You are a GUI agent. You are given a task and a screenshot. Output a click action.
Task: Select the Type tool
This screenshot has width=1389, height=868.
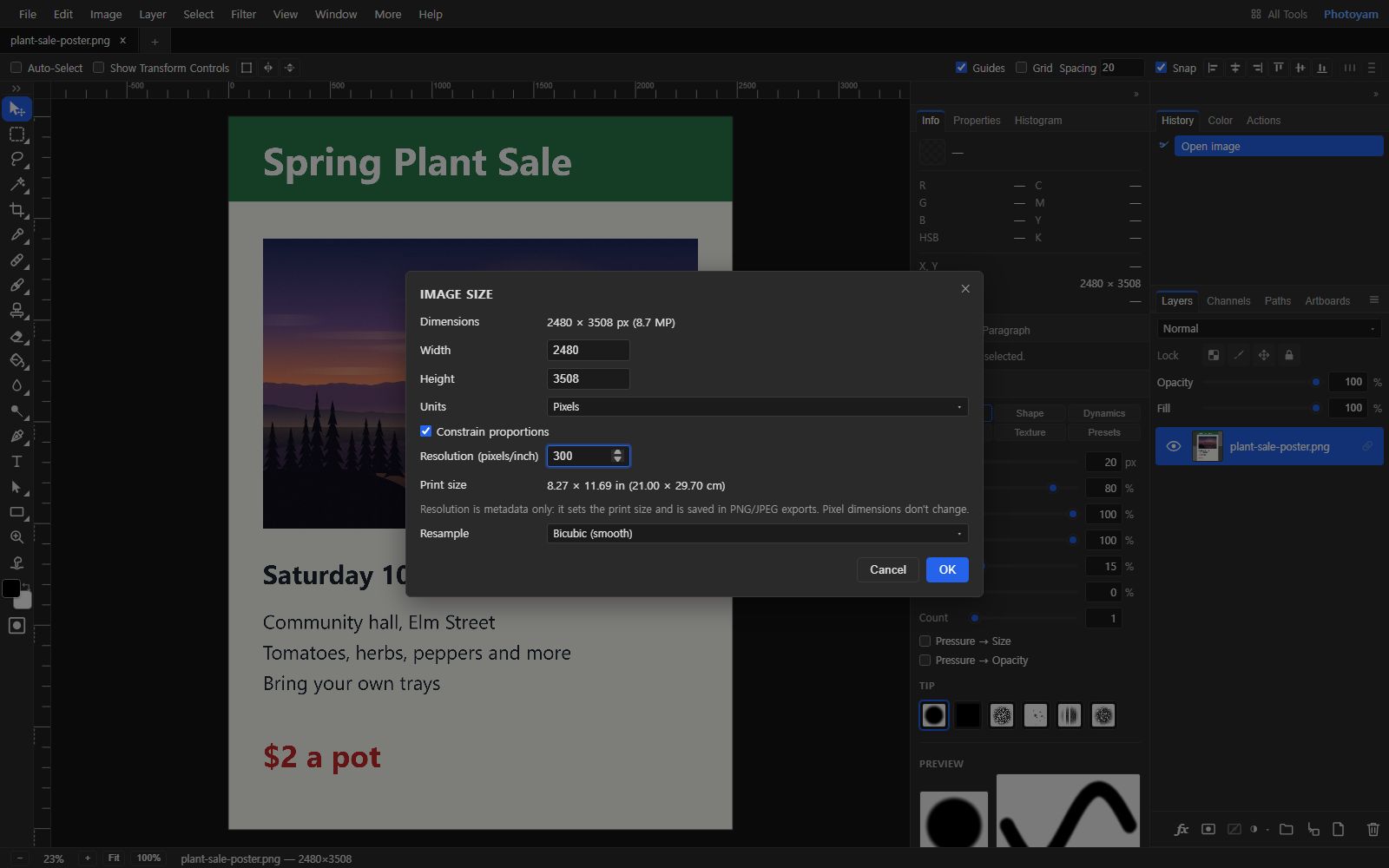tap(16, 461)
